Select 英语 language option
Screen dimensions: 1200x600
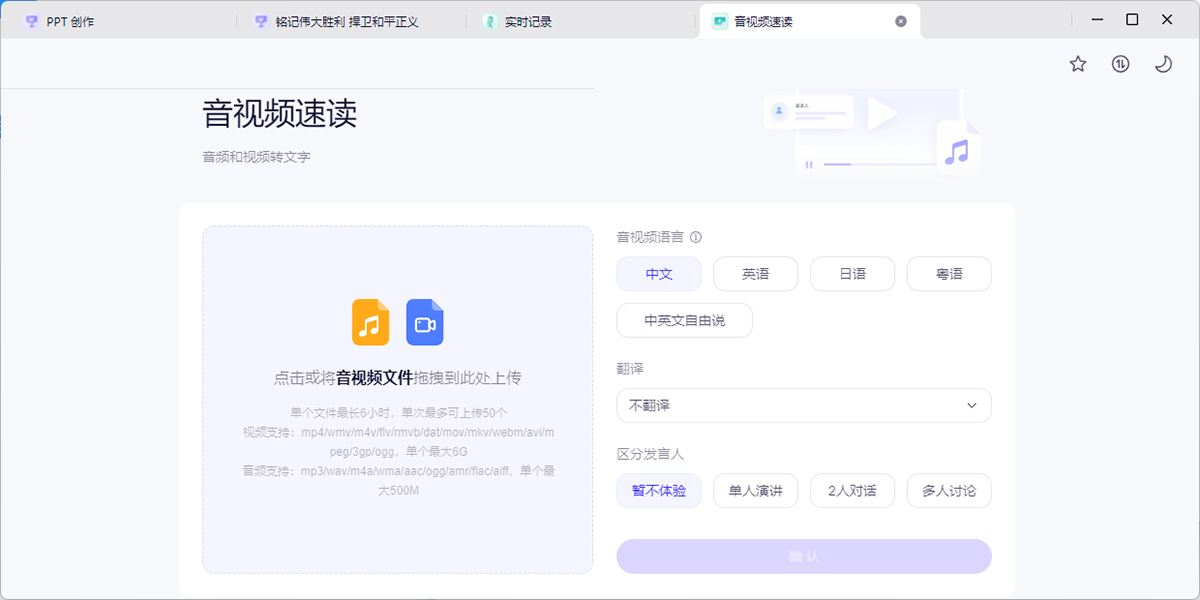[x=755, y=274]
